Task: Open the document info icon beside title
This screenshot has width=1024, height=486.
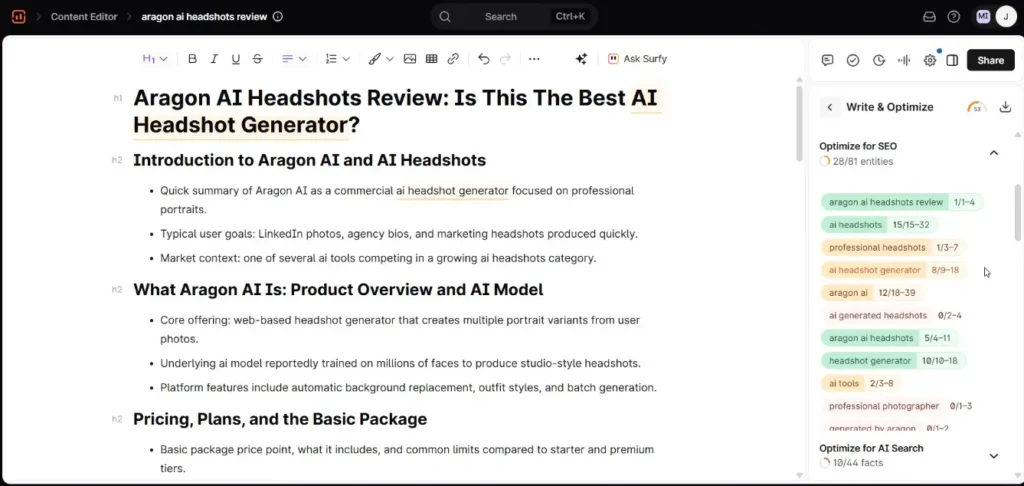Action: 278,17
